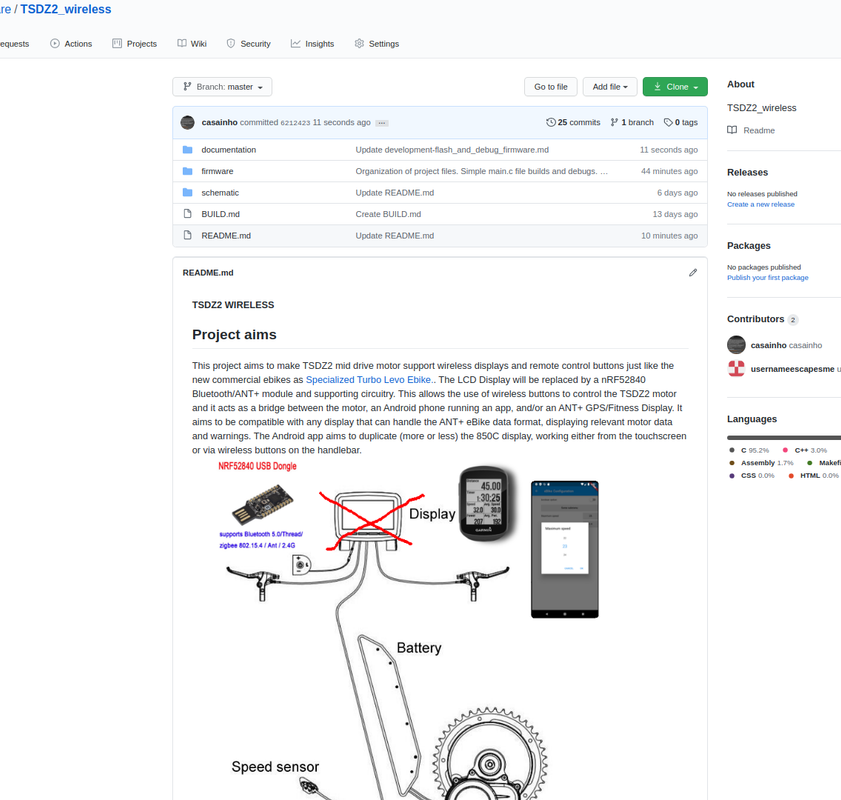Open casainho contributor profile name

pyautogui.click(x=769, y=345)
